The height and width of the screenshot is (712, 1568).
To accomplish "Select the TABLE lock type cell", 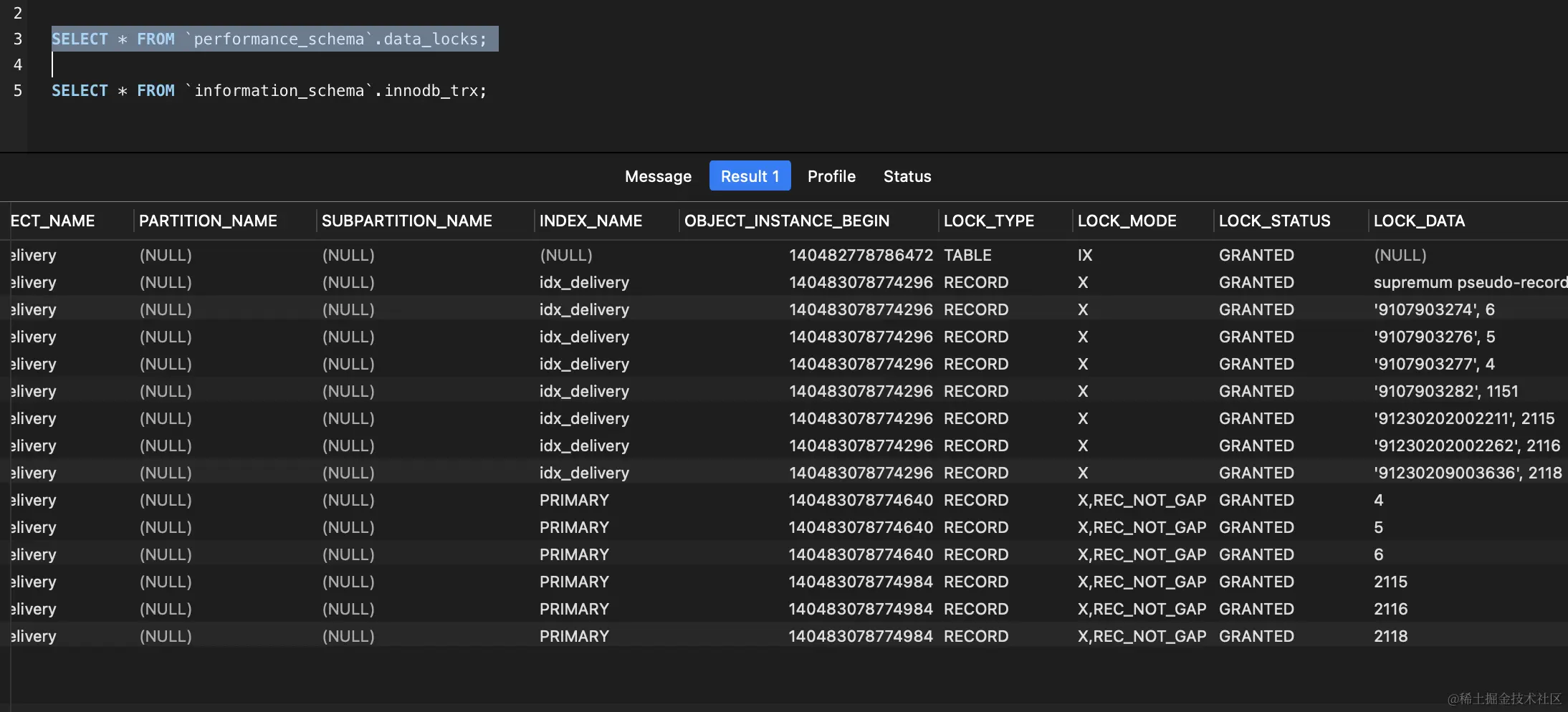I will 967,255.
